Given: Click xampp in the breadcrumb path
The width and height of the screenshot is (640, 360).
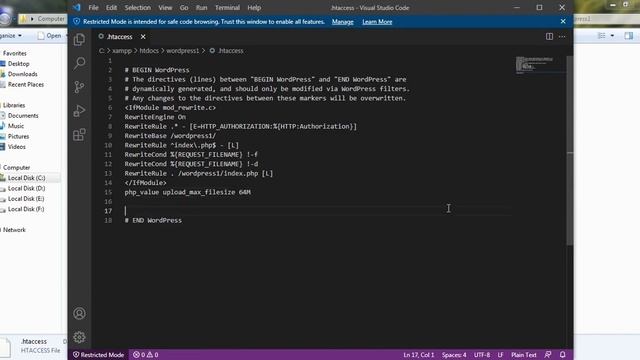Looking at the screenshot, I should click(x=122, y=51).
